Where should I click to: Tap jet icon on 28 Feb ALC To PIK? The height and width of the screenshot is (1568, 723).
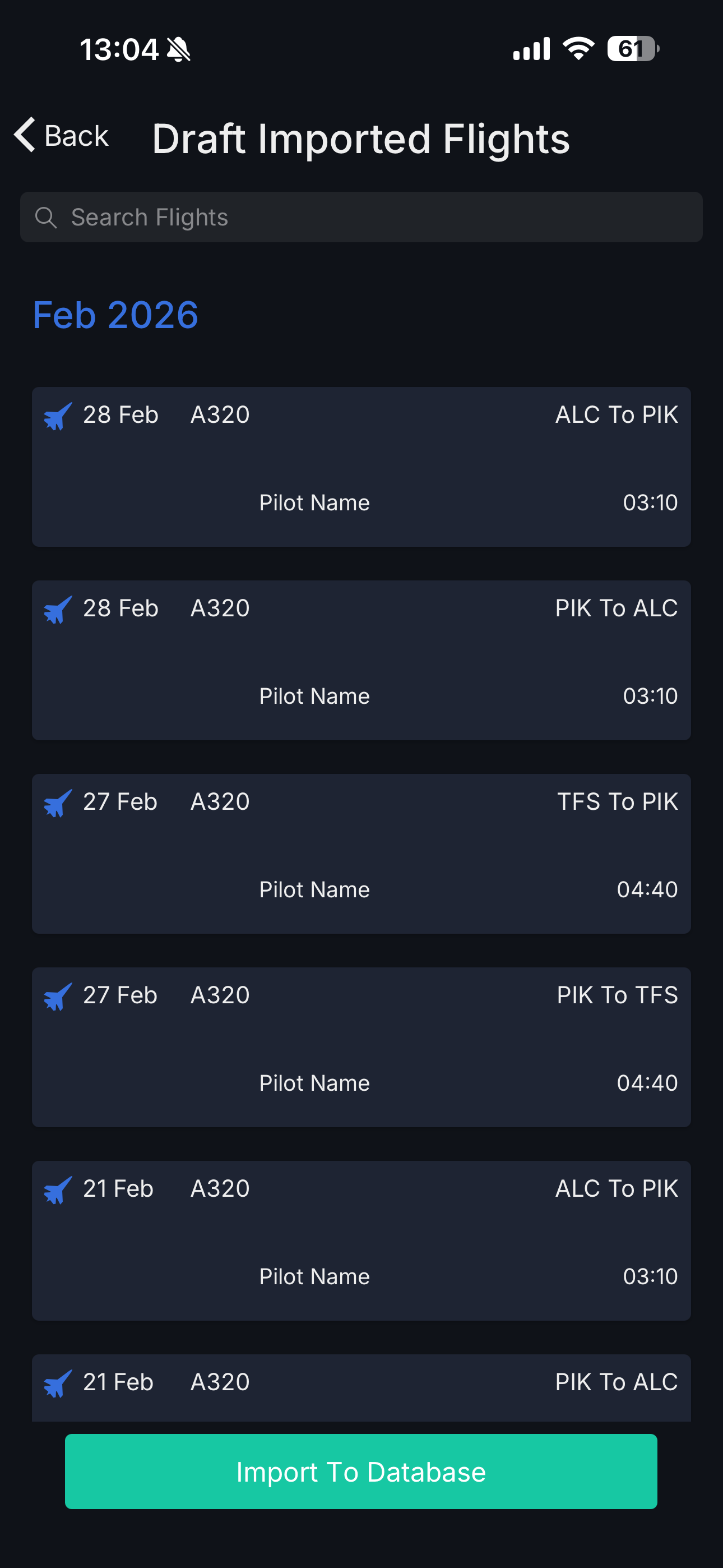58,416
